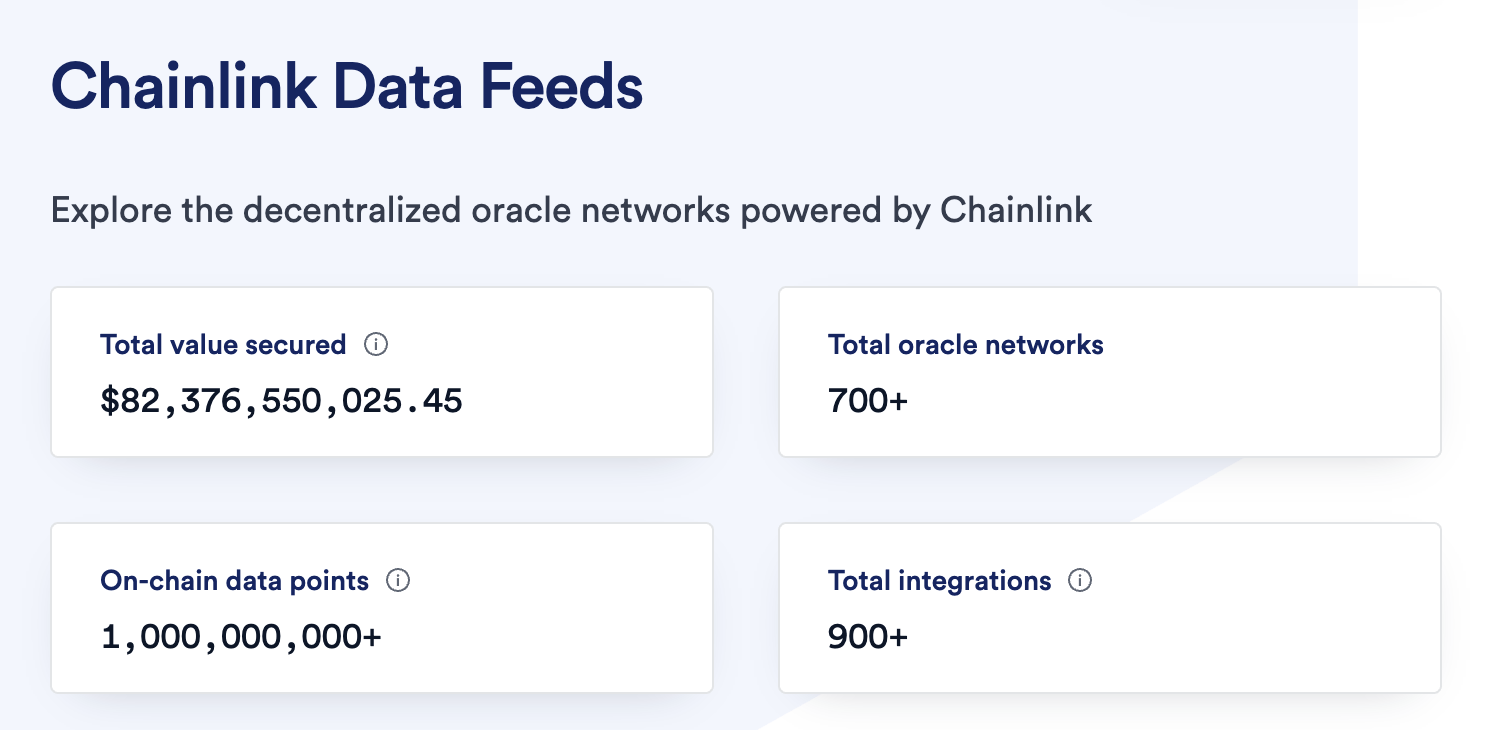Image resolution: width=1490 pixels, height=730 pixels.
Task: Expand details for the Total value secured card
Action: point(381,371)
